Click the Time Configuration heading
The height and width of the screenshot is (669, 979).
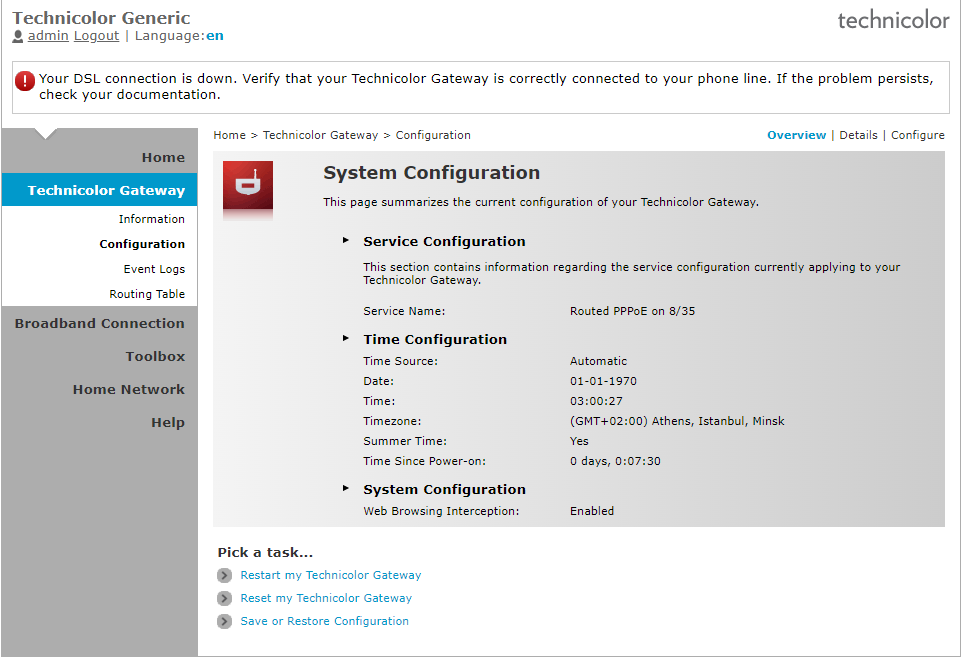click(435, 340)
